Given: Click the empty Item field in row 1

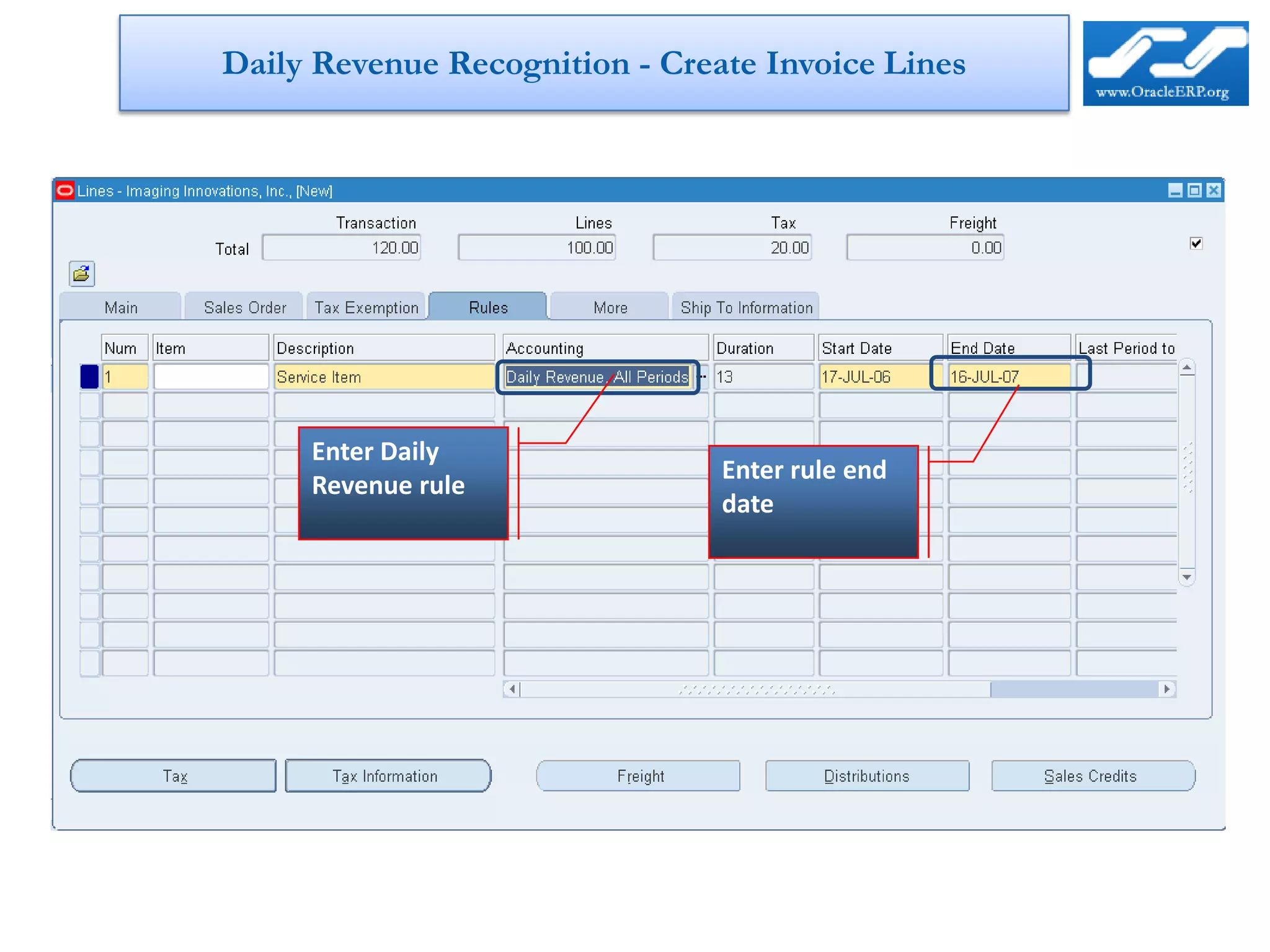Looking at the screenshot, I should [211, 377].
